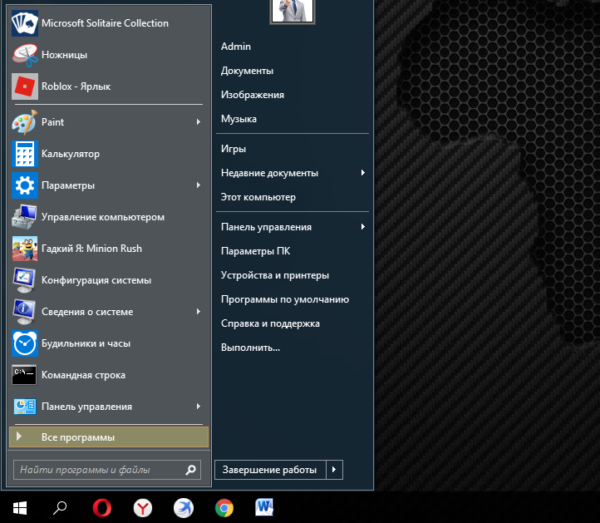Launch Opera from the taskbar
This screenshot has width=600, height=523.
point(102,508)
